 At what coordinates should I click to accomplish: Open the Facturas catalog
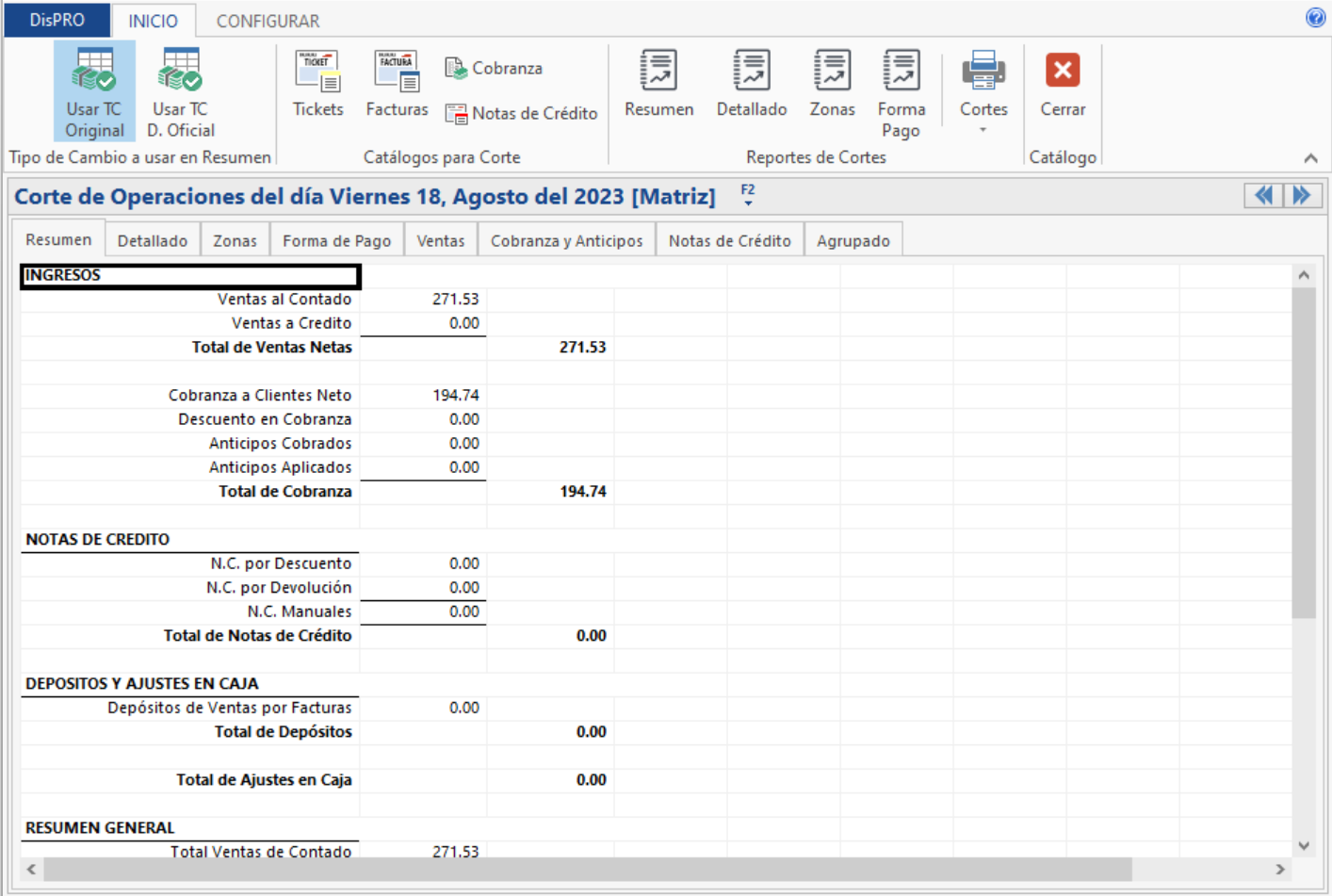[x=397, y=85]
